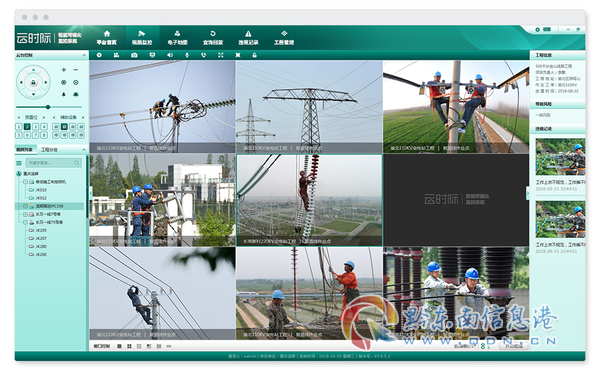
Task: Enter fullscreen with the four-corner expand icon
Action: pos(221,55)
